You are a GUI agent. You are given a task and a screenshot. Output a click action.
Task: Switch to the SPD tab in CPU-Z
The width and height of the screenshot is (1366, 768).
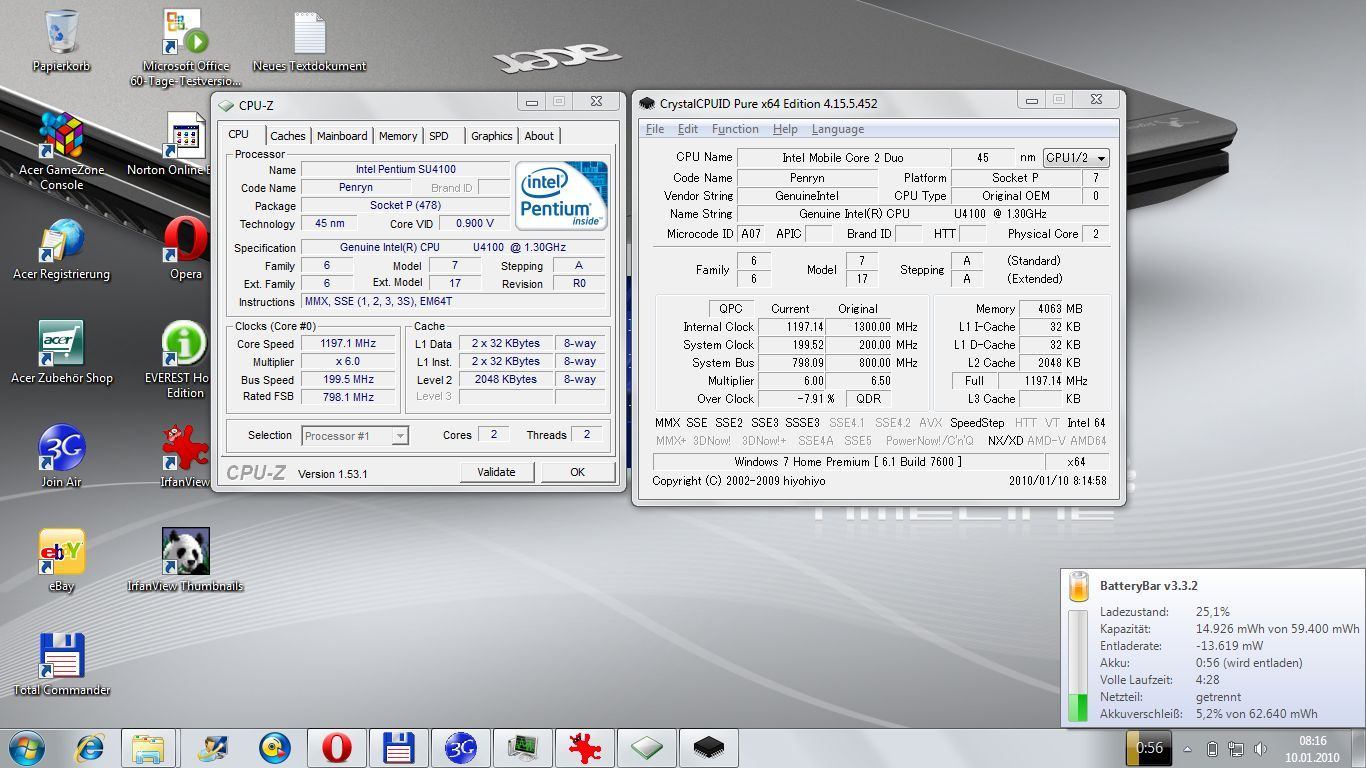[439, 136]
